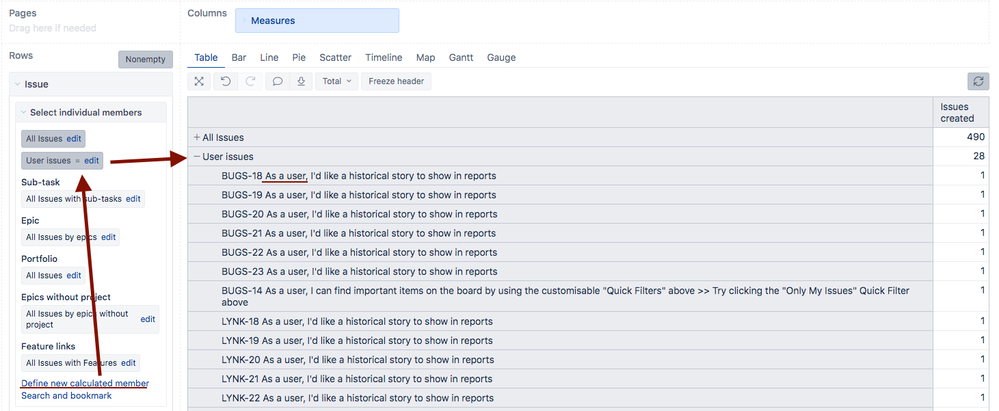Click the comment bubble icon
The width and height of the screenshot is (999, 411).
pos(277,82)
